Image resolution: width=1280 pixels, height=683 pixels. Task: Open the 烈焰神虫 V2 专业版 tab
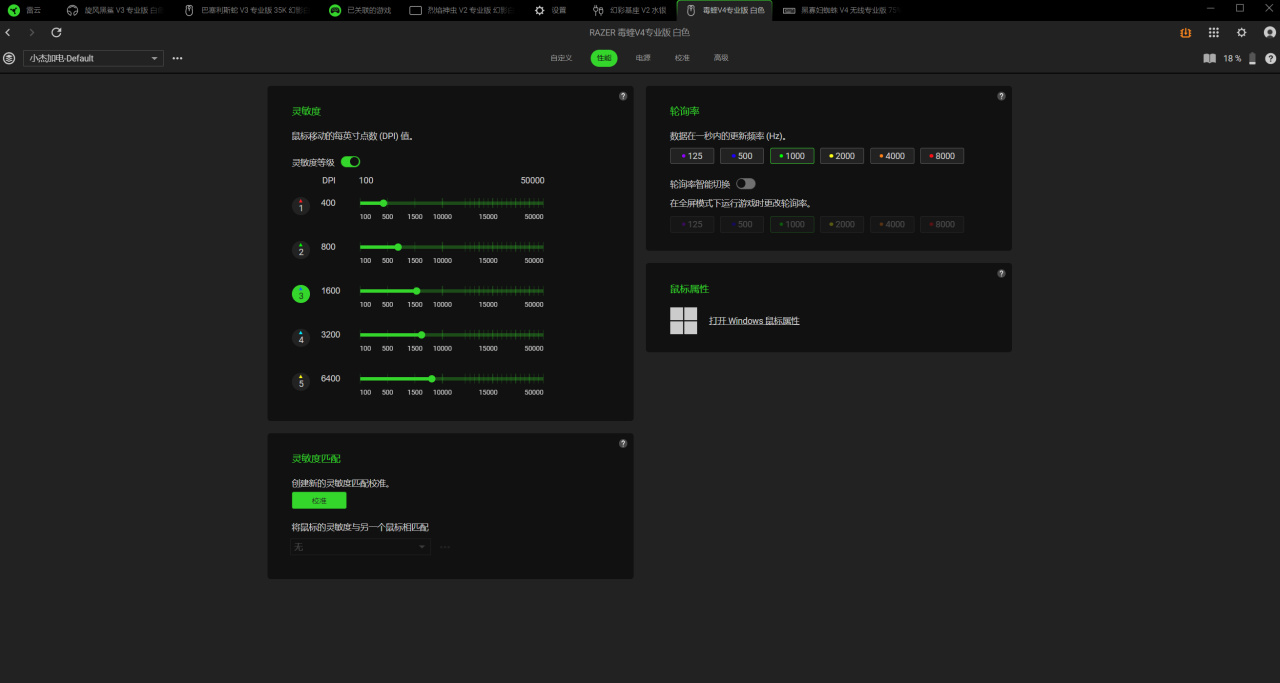(462, 10)
